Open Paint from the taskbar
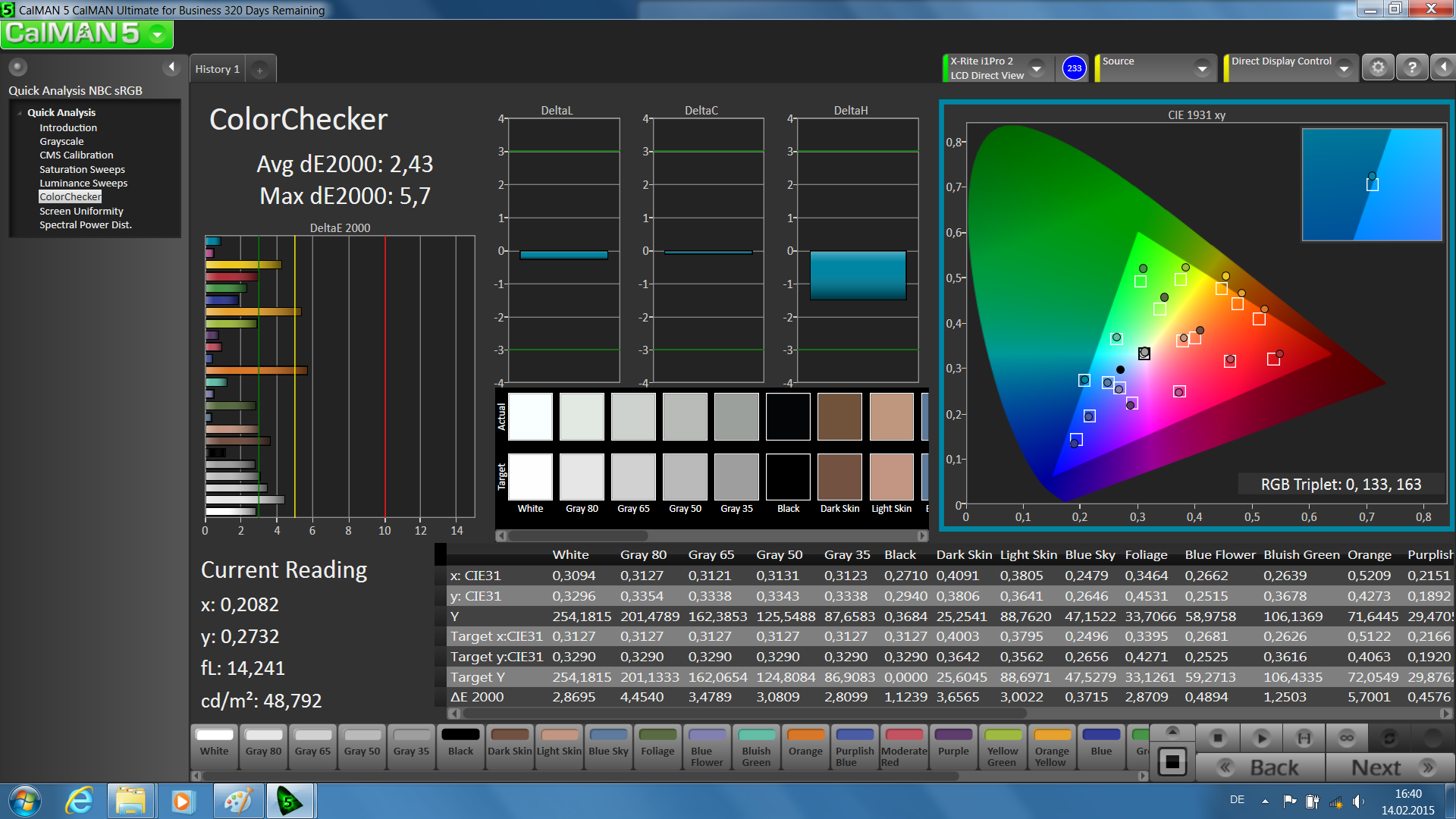 tap(237, 801)
